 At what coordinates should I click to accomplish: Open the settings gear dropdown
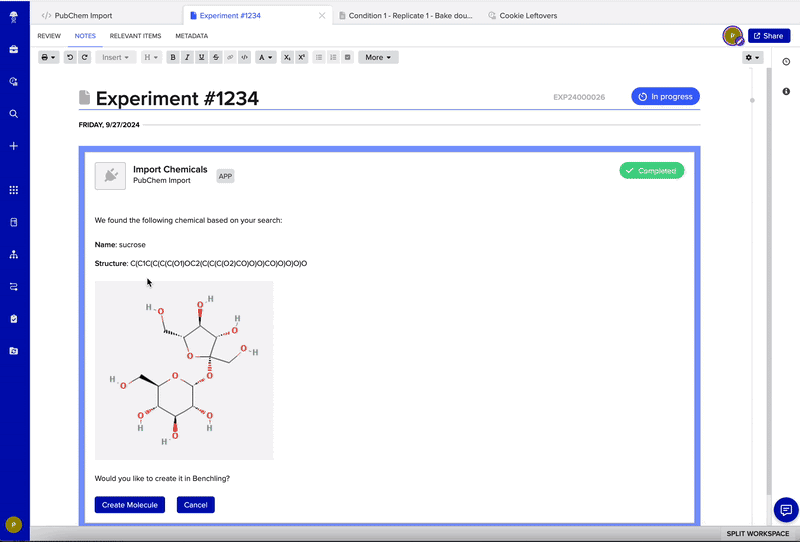(x=753, y=58)
